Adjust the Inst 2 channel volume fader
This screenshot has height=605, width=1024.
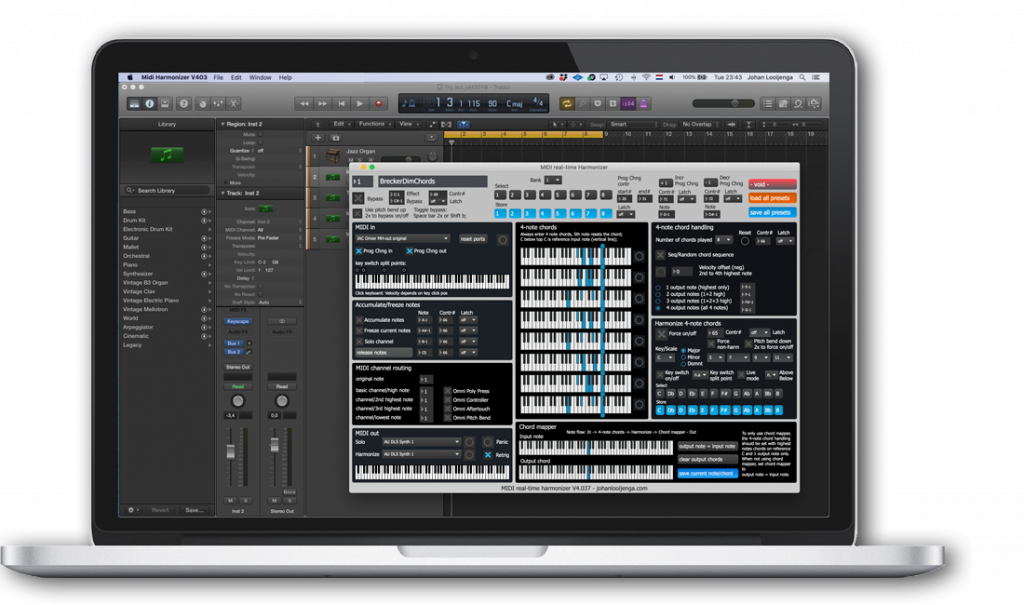(231, 451)
